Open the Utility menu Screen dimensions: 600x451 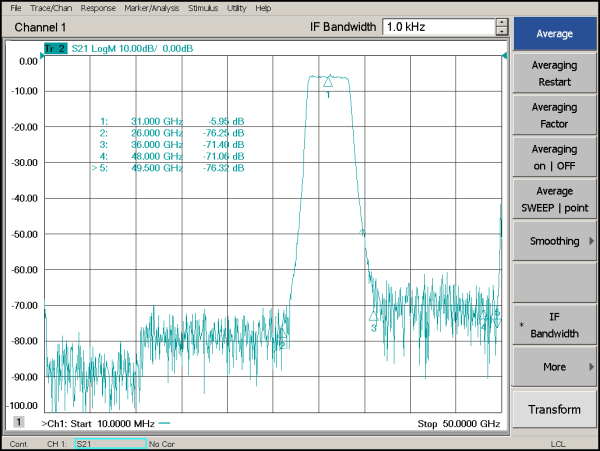pyautogui.click(x=236, y=8)
